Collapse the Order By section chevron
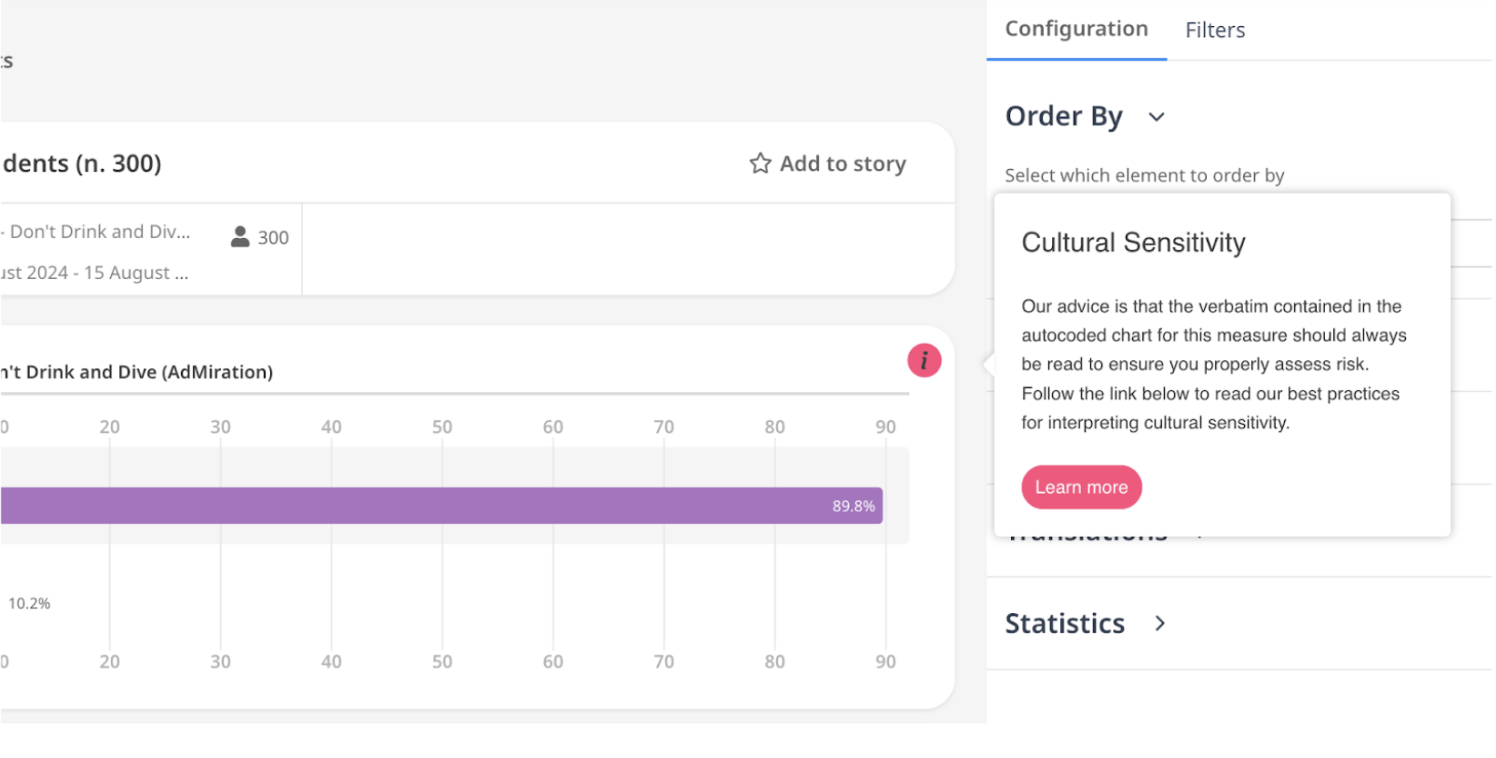 (1156, 117)
